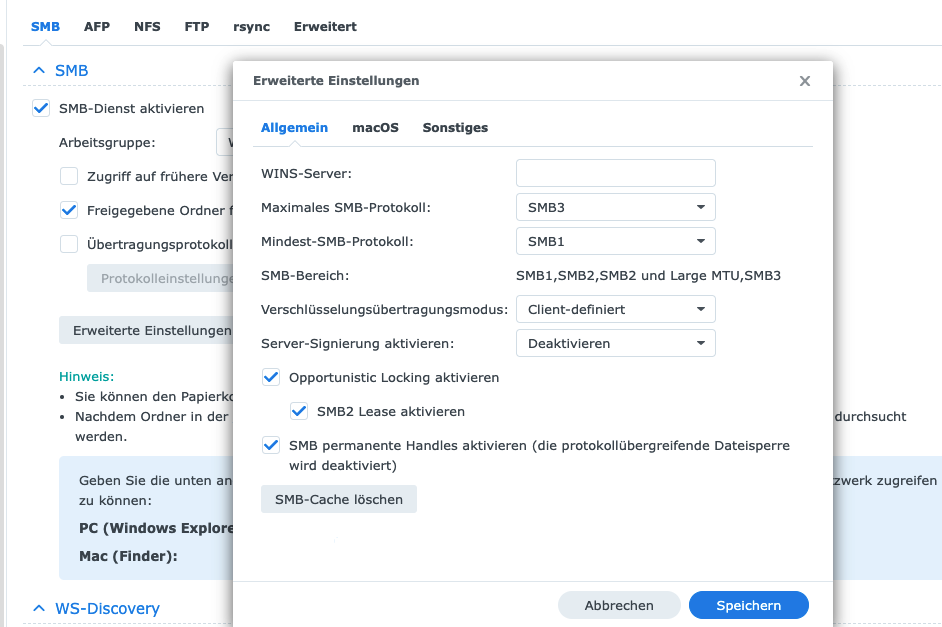This screenshot has width=942, height=627.
Task: Open the NFS tab
Action: point(147,27)
